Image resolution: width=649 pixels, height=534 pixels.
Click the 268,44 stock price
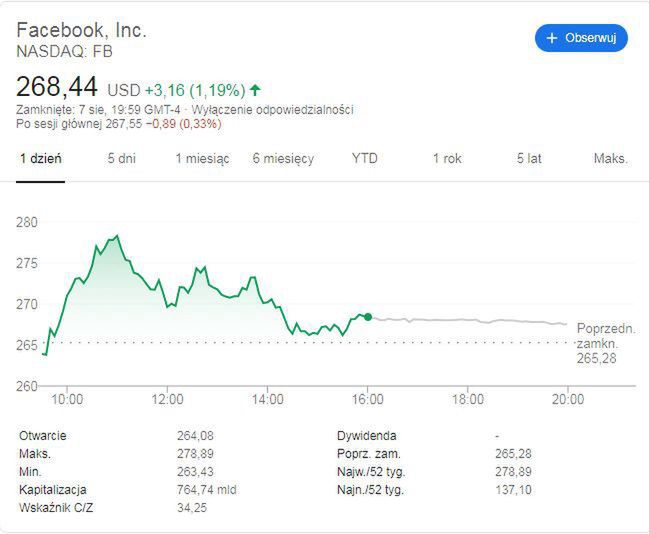(57, 86)
